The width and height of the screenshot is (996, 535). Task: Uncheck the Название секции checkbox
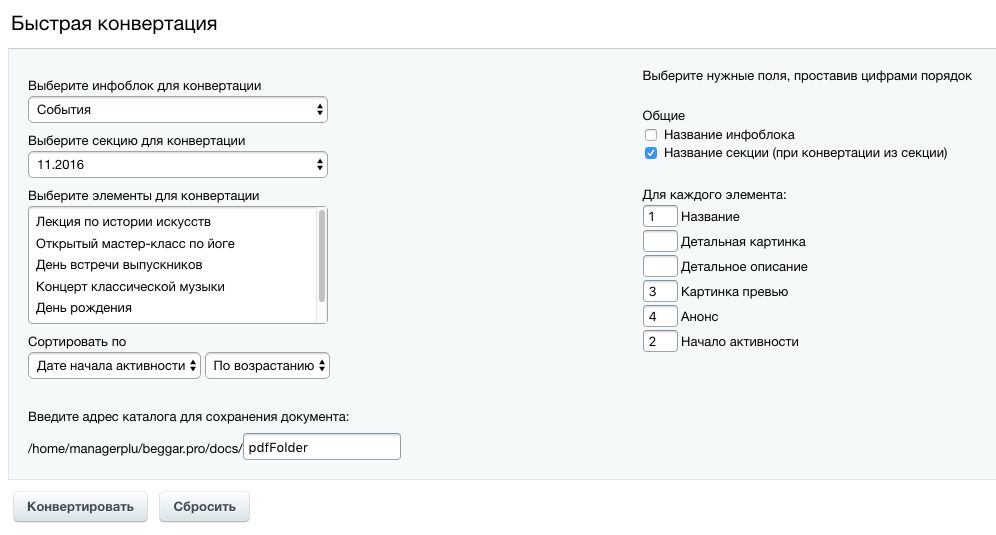(x=651, y=154)
